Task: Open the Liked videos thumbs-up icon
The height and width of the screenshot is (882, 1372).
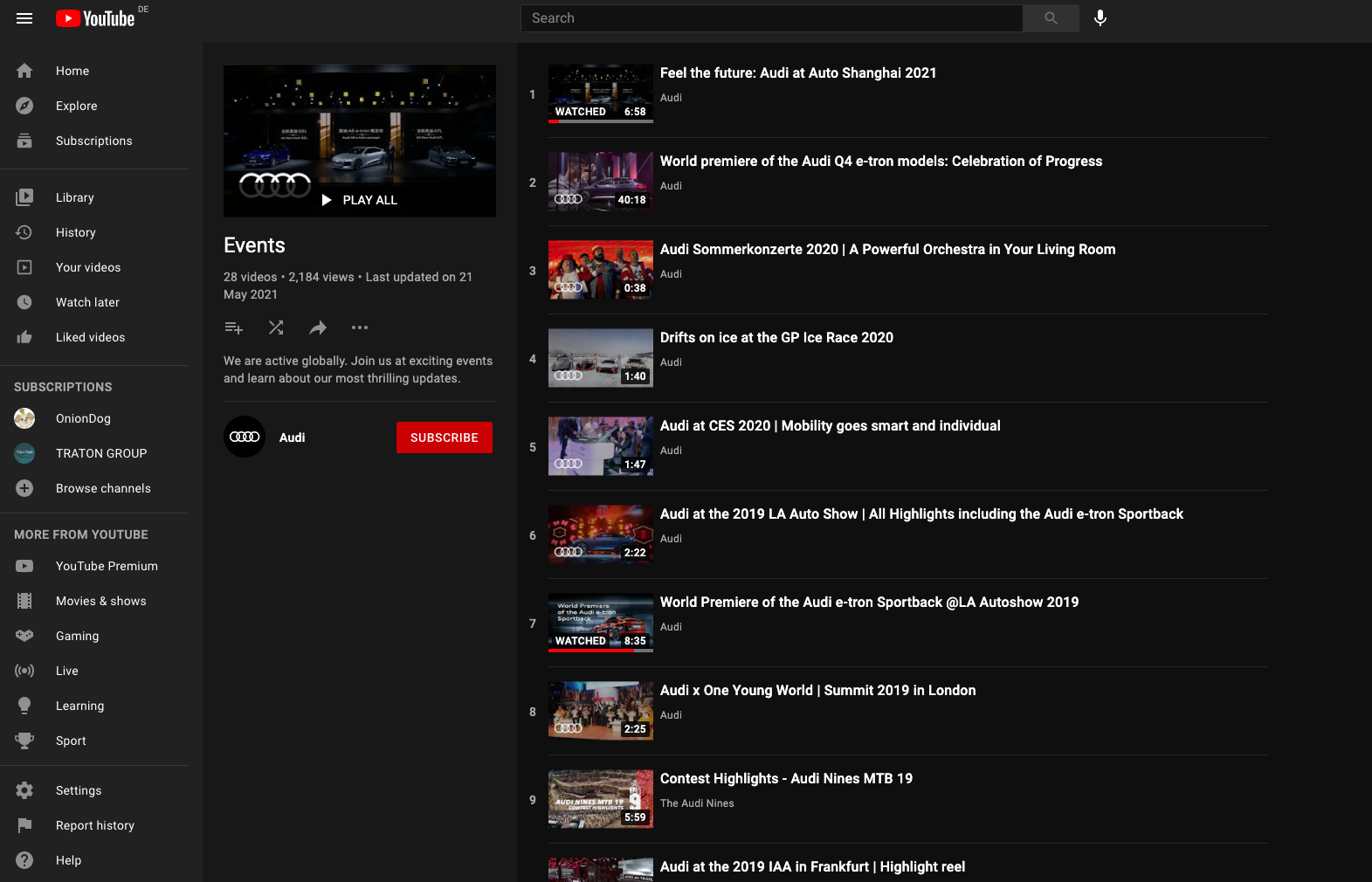Action: [x=24, y=337]
